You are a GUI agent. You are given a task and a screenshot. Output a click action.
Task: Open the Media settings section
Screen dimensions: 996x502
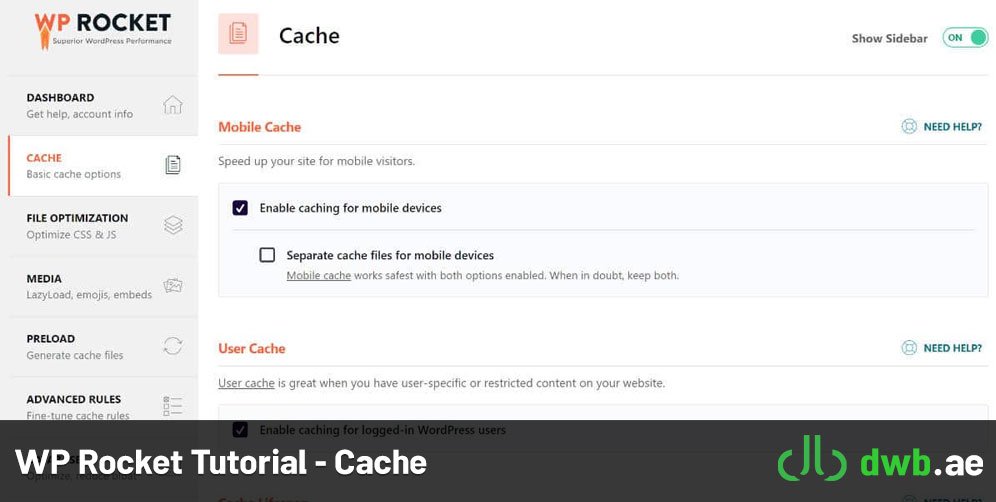click(x=104, y=287)
